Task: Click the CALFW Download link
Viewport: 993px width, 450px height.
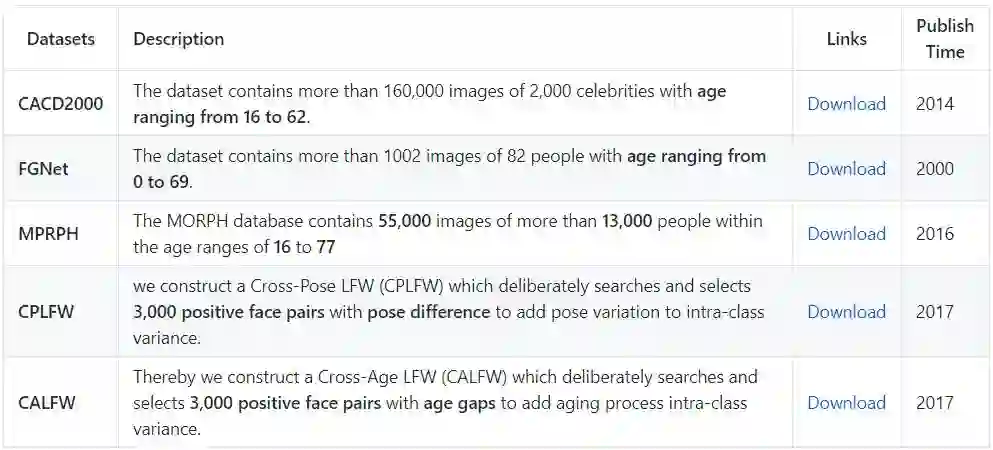Action: click(846, 403)
